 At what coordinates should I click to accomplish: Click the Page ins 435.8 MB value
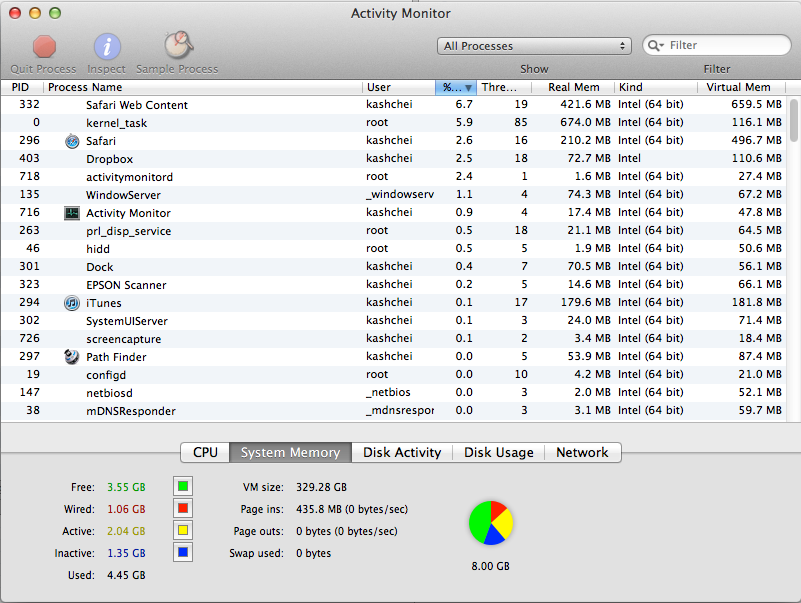pyautogui.click(x=352, y=509)
